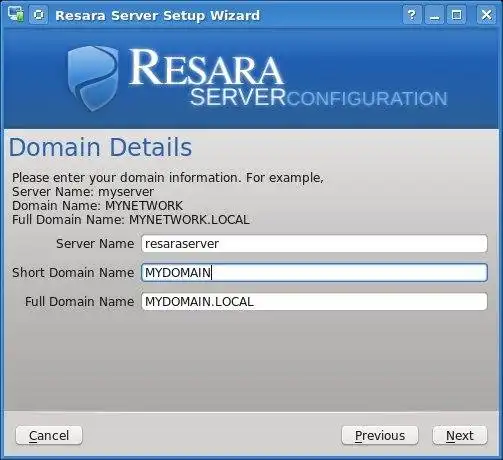
Task: Maximize the setup wizard window
Action: coord(456,15)
